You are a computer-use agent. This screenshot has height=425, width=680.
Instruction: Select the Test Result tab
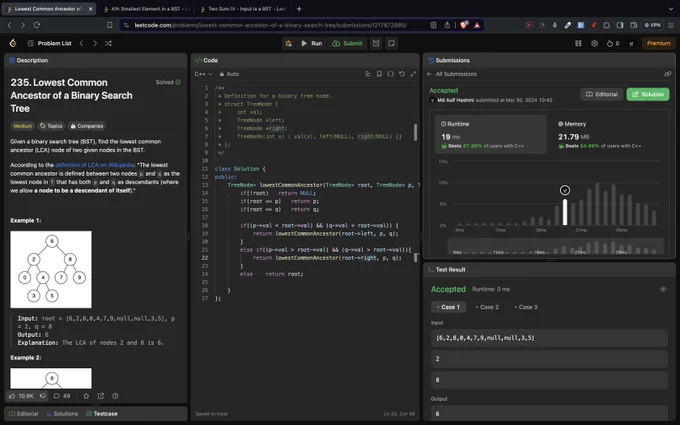pyautogui.click(x=446, y=270)
